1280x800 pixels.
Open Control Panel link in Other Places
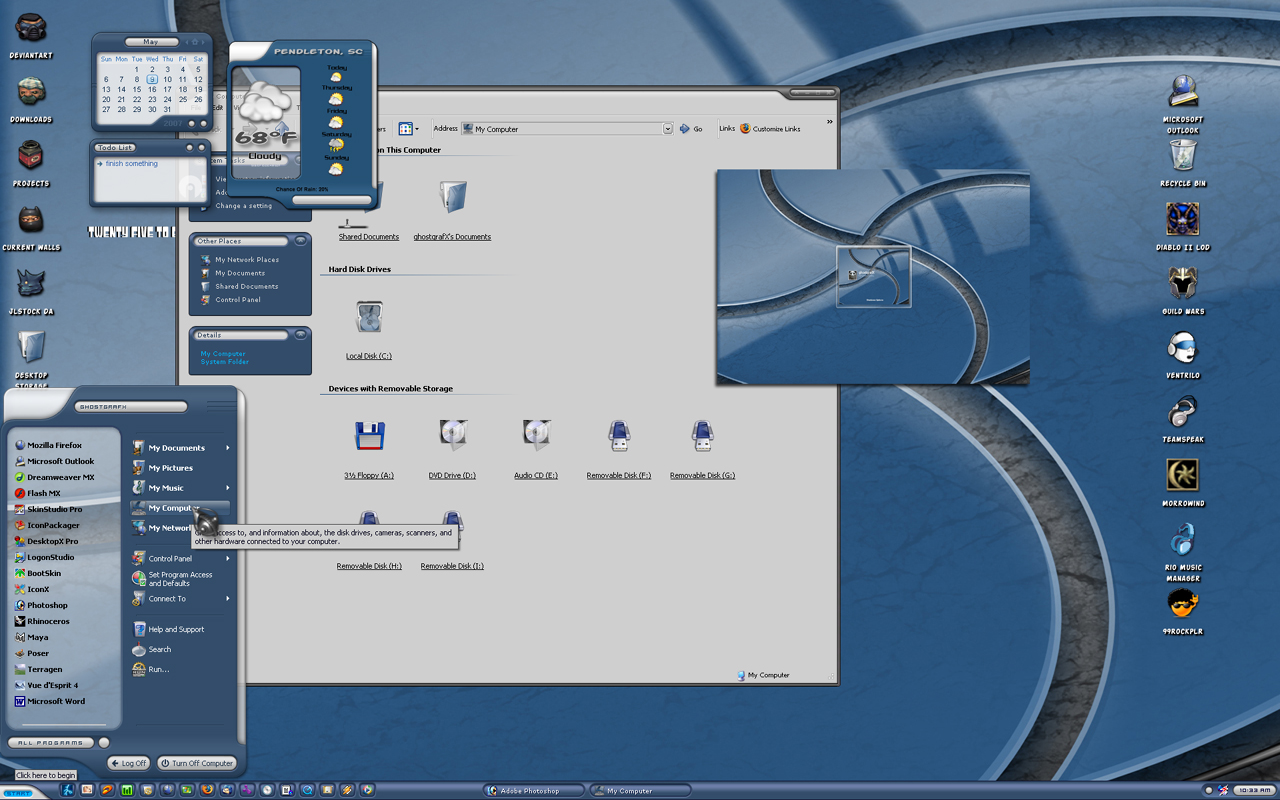(238, 300)
